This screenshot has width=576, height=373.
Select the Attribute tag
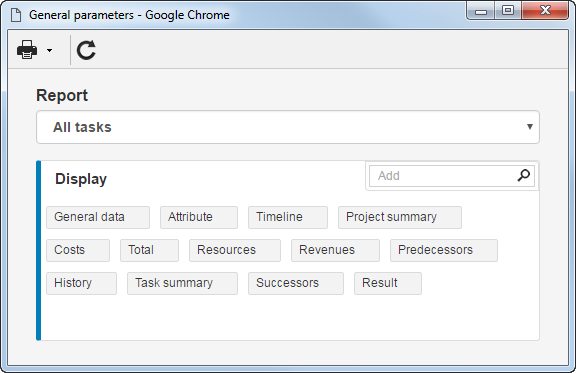pos(199,217)
